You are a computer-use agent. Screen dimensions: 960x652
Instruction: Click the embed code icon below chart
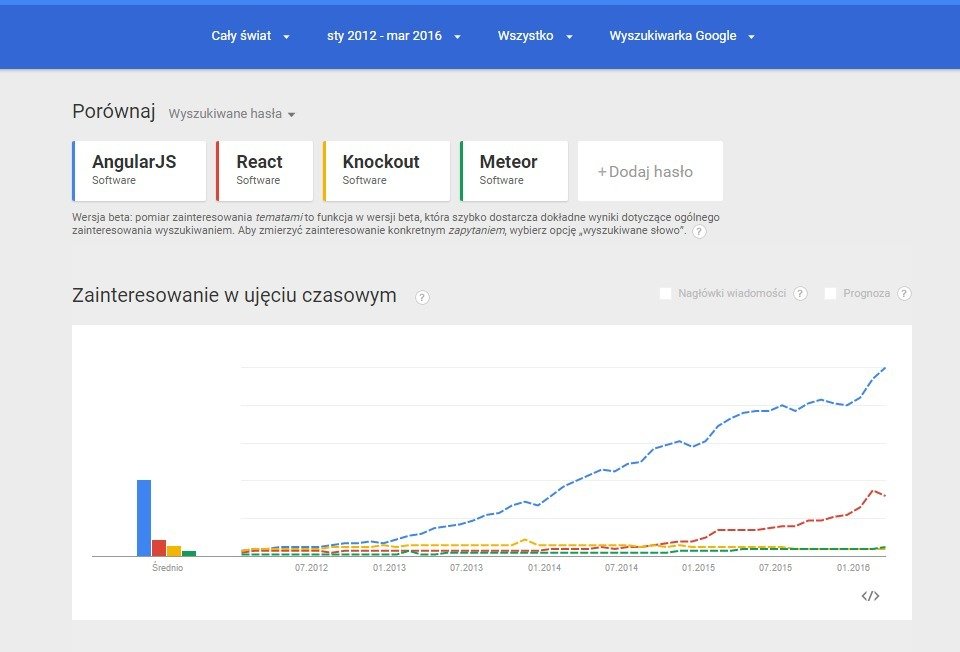coord(870,596)
